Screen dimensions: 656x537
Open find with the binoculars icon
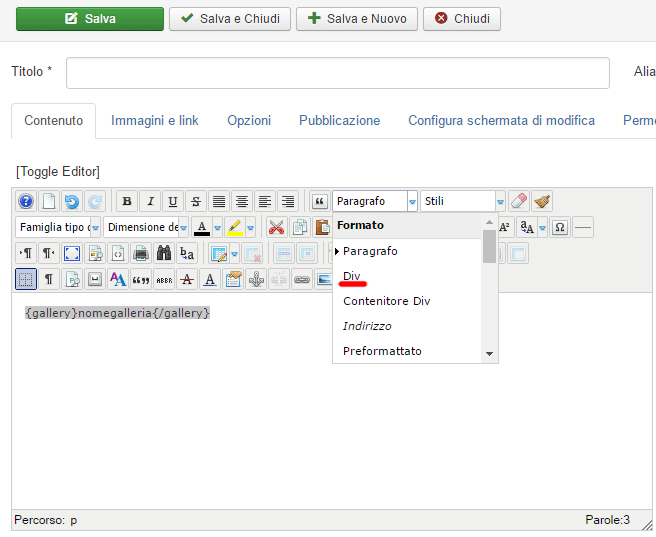coord(164,253)
